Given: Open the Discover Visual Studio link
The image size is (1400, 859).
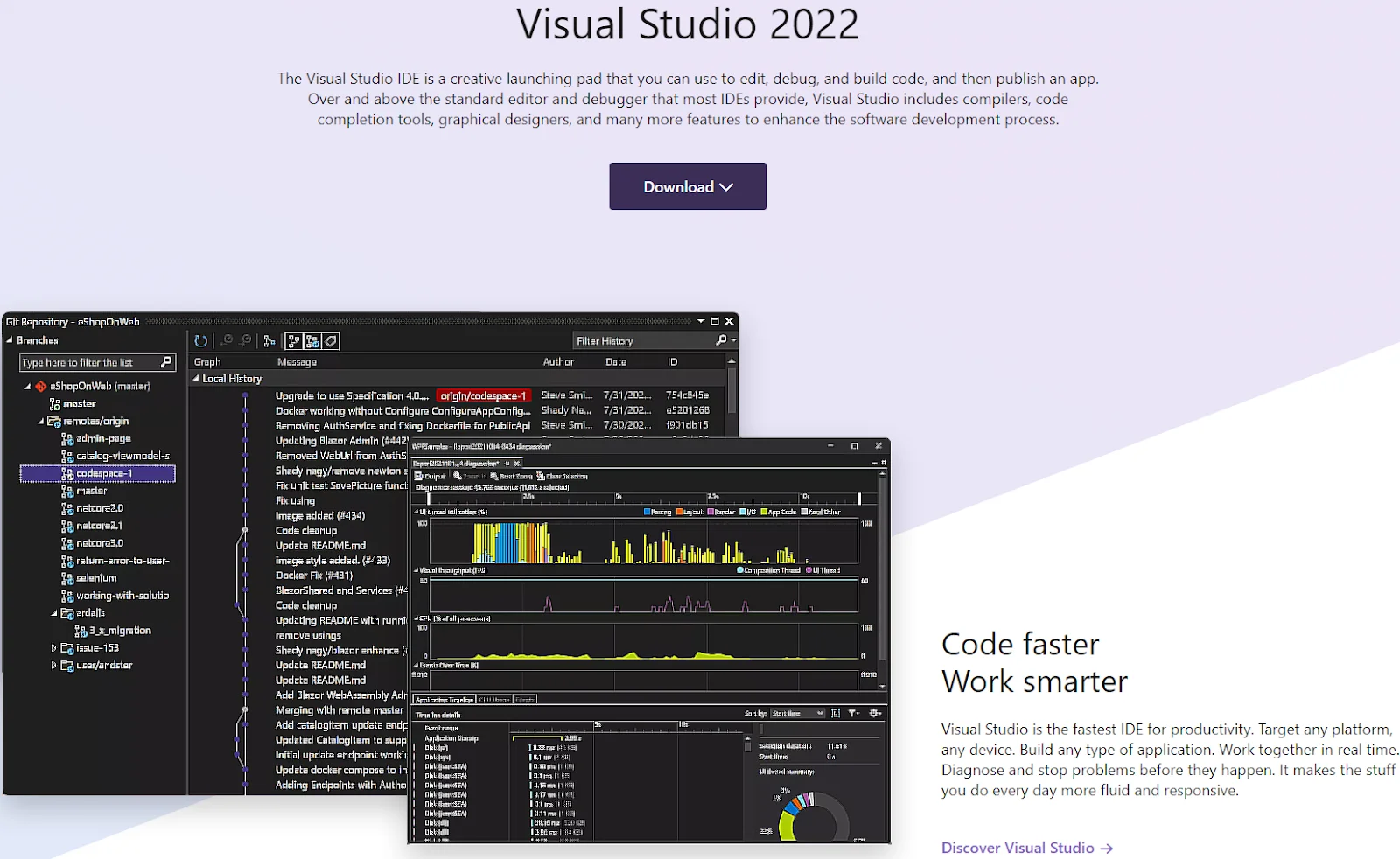Looking at the screenshot, I should (x=1026, y=848).
